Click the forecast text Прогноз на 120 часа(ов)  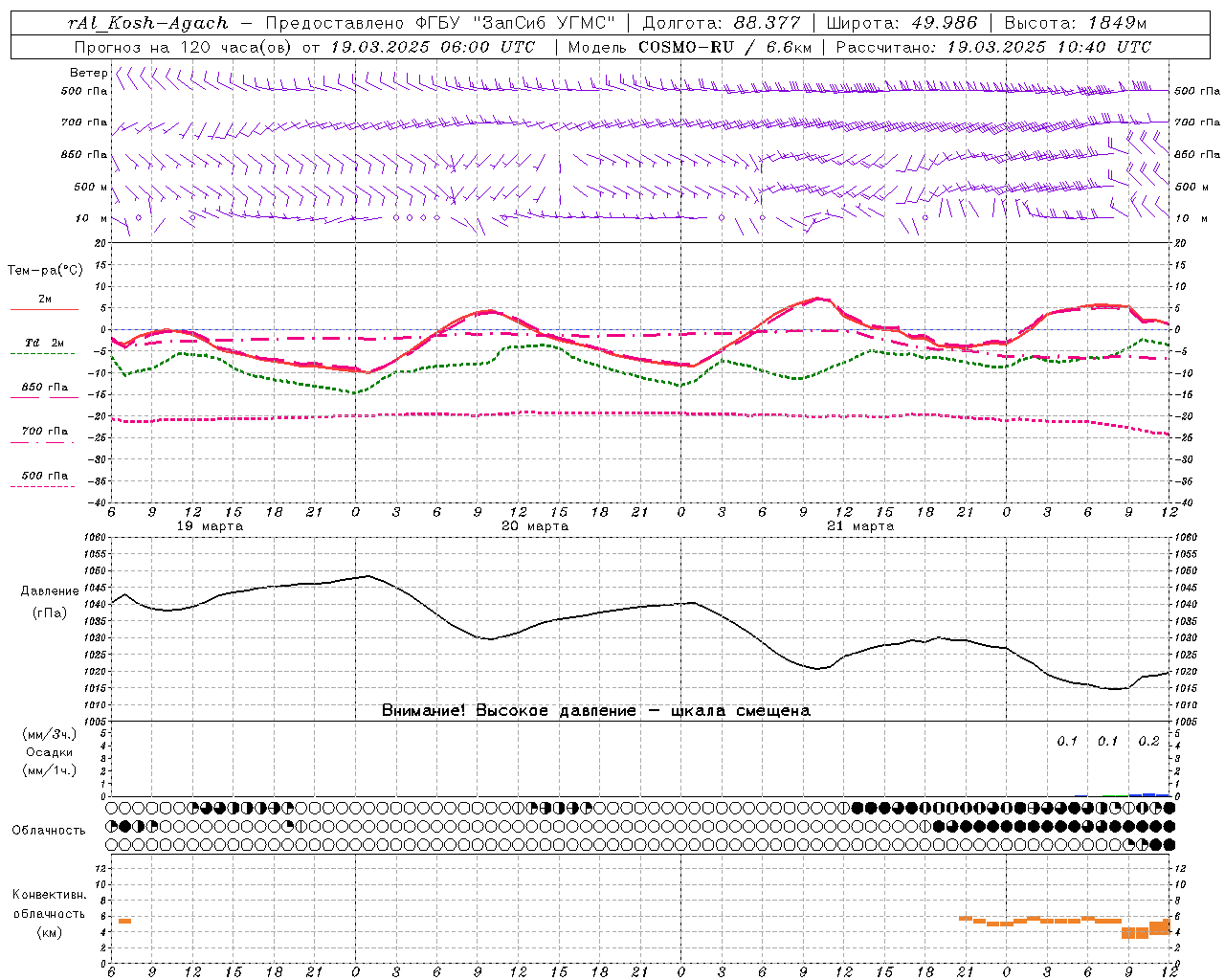[185, 47]
